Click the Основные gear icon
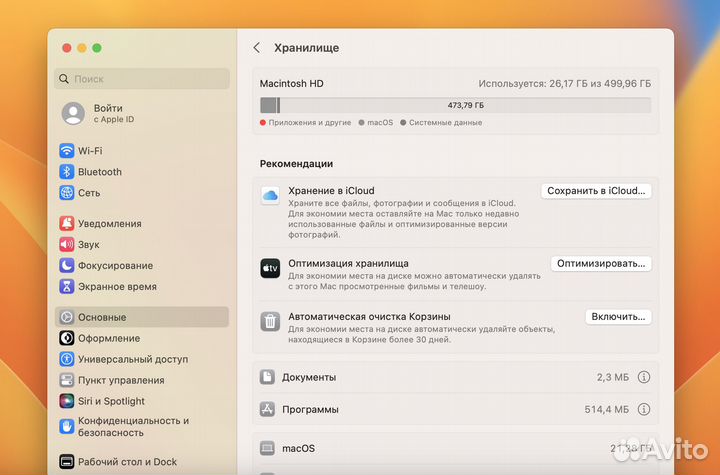This screenshot has height=475, width=720. [x=67, y=317]
